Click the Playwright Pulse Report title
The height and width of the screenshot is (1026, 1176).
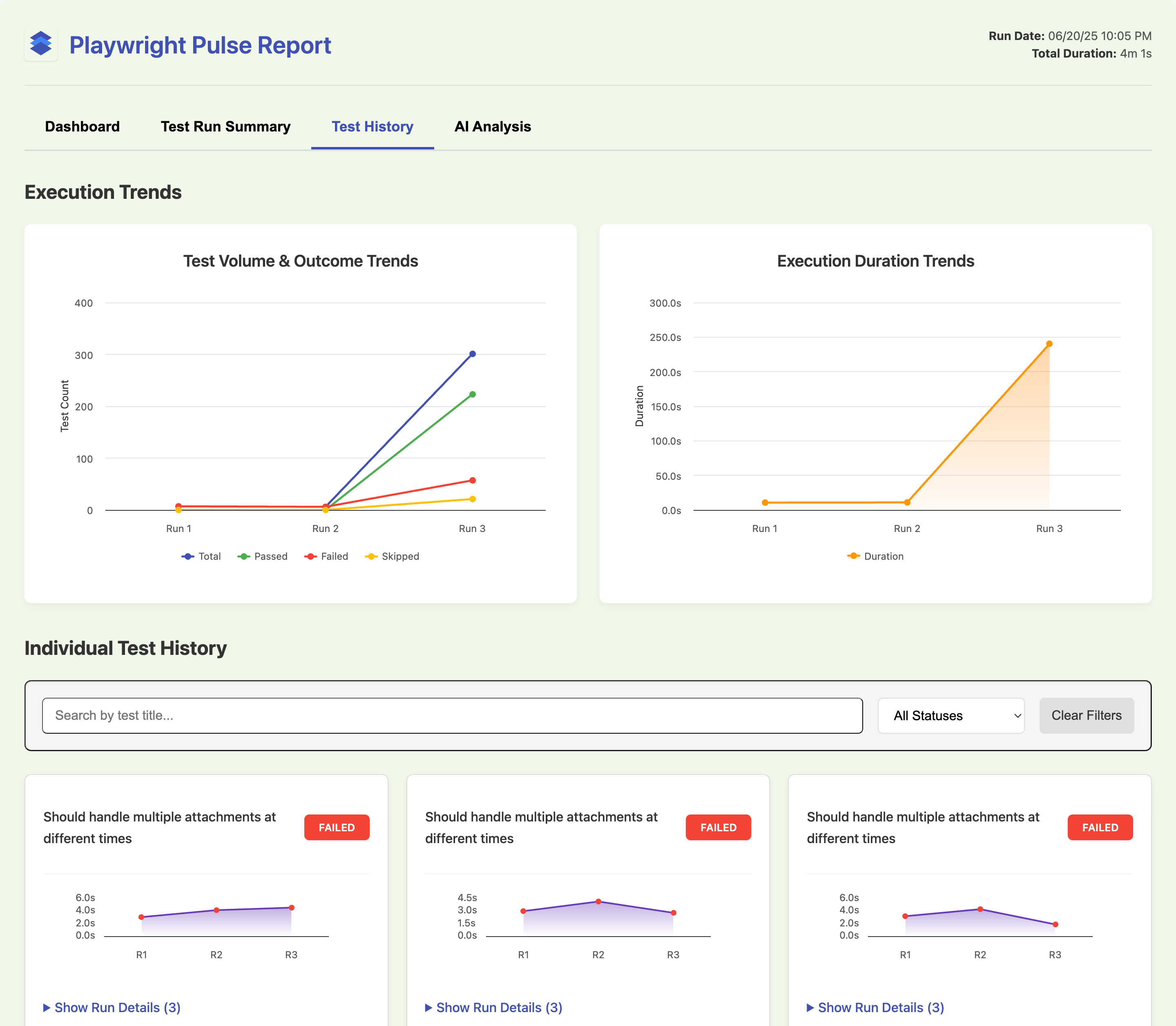point(200,45)
